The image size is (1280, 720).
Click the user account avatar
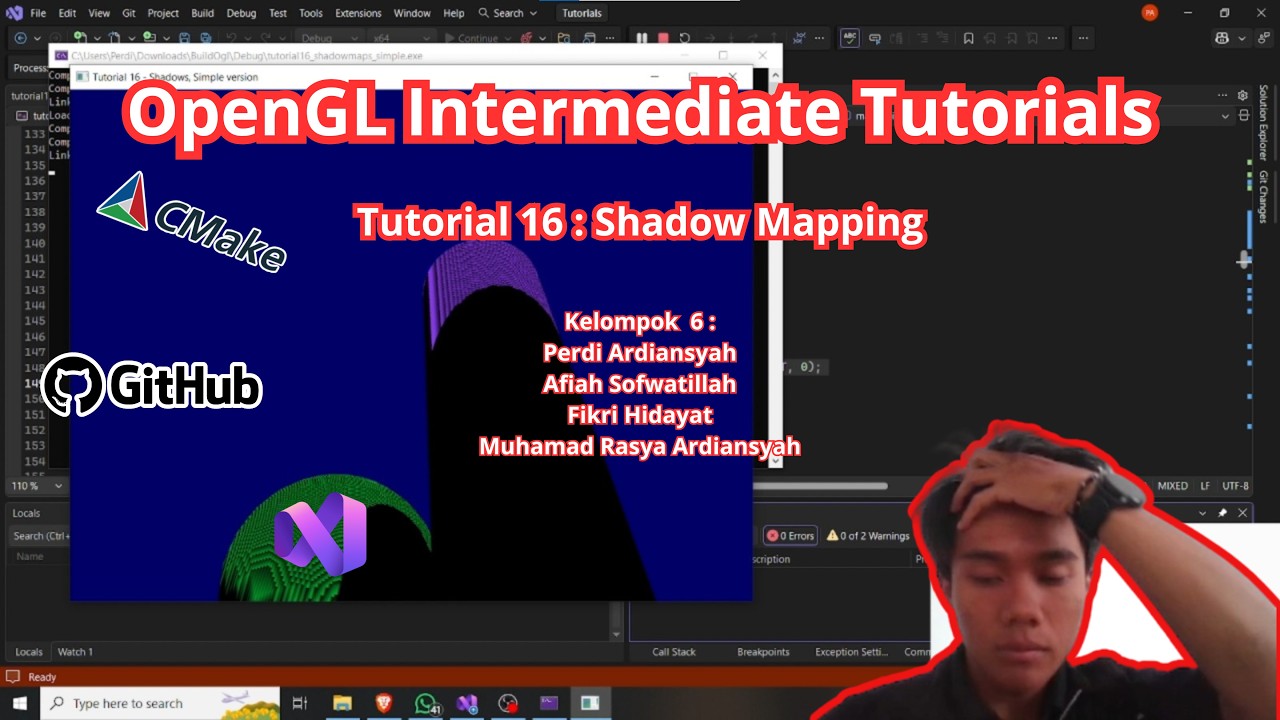click(x=1150, y=13)
